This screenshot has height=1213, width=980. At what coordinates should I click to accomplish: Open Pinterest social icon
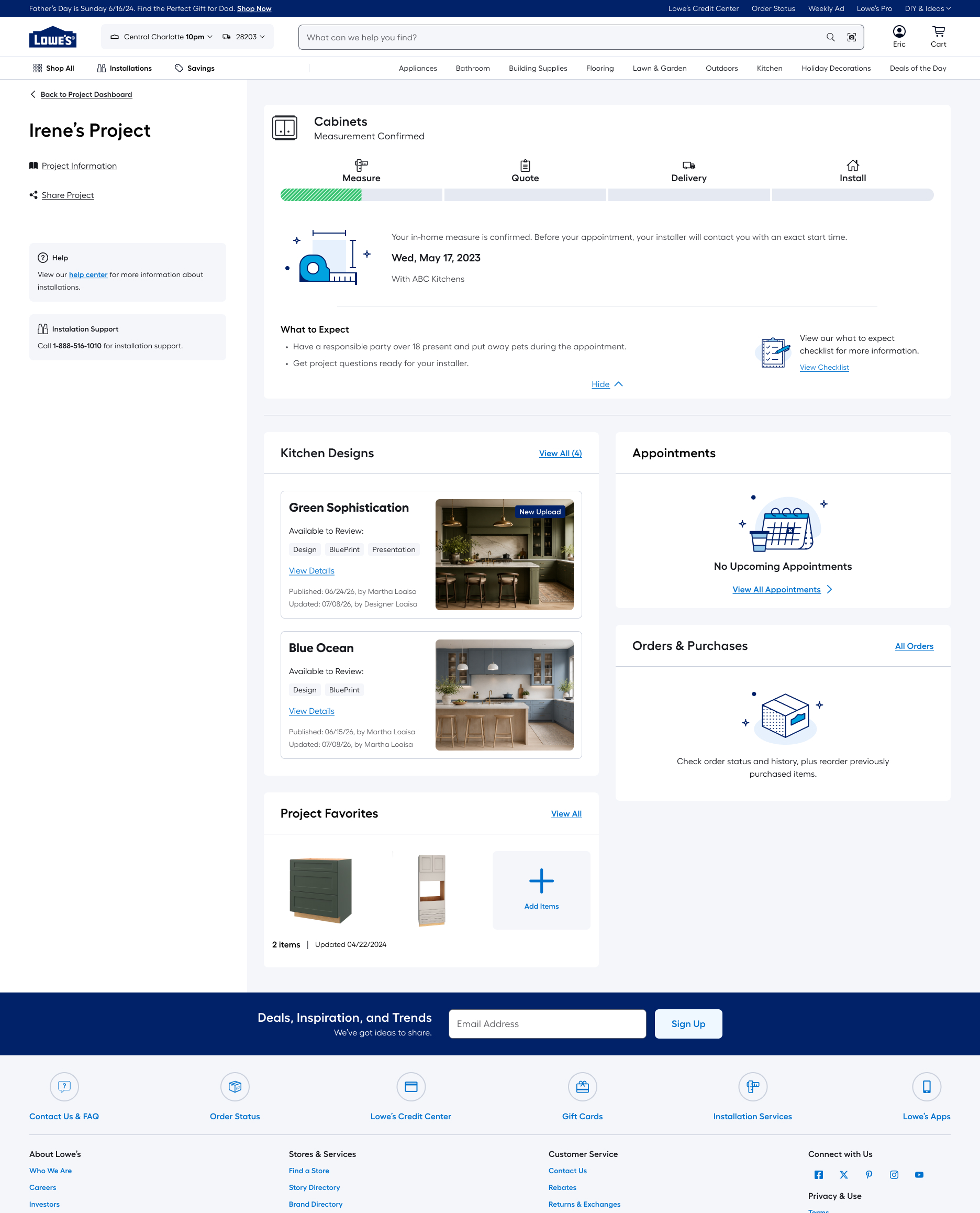click(x=869, y=1175)
